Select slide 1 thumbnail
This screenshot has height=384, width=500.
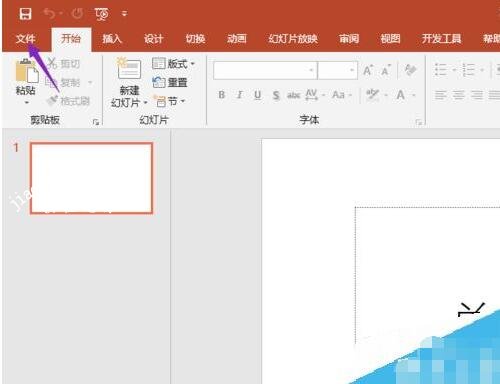point(91,178)
